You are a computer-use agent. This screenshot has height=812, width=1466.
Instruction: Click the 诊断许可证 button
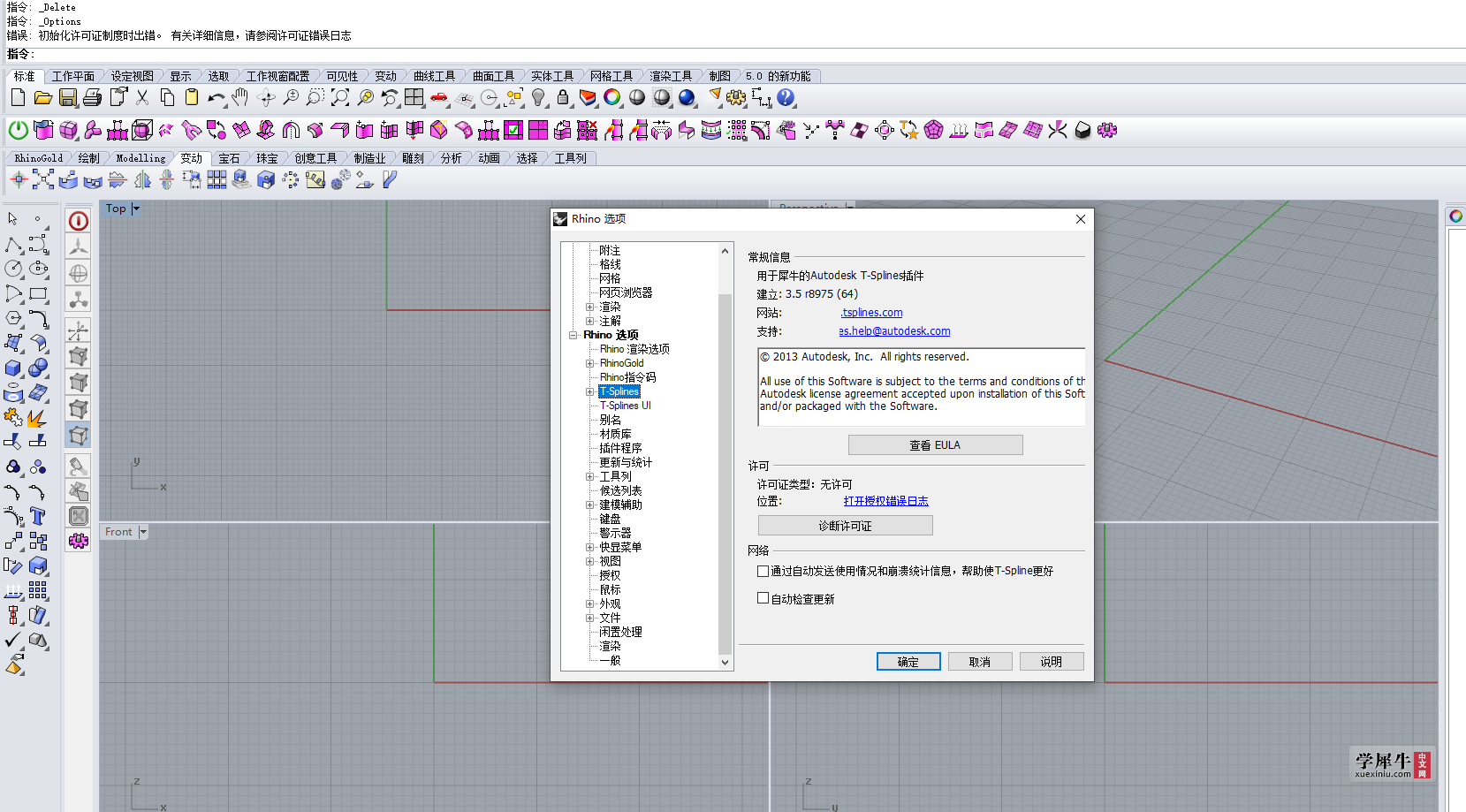pos(845,526)
